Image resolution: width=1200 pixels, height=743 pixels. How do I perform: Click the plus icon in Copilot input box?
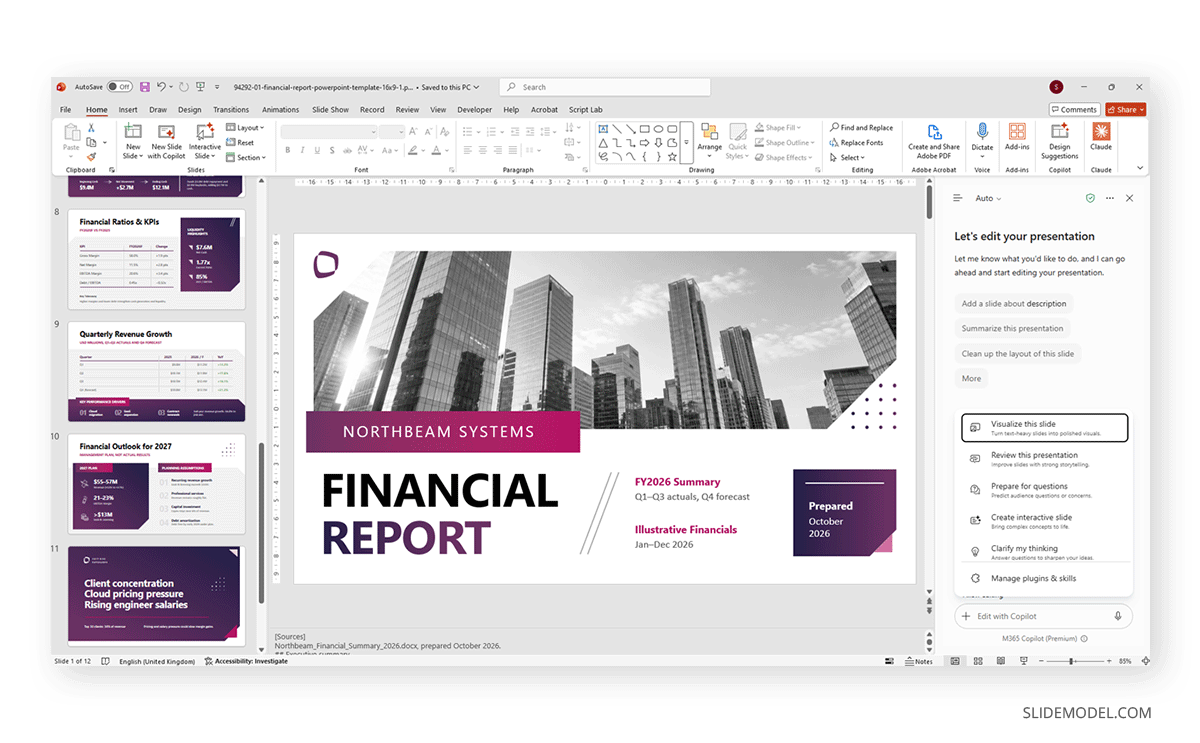967,616
